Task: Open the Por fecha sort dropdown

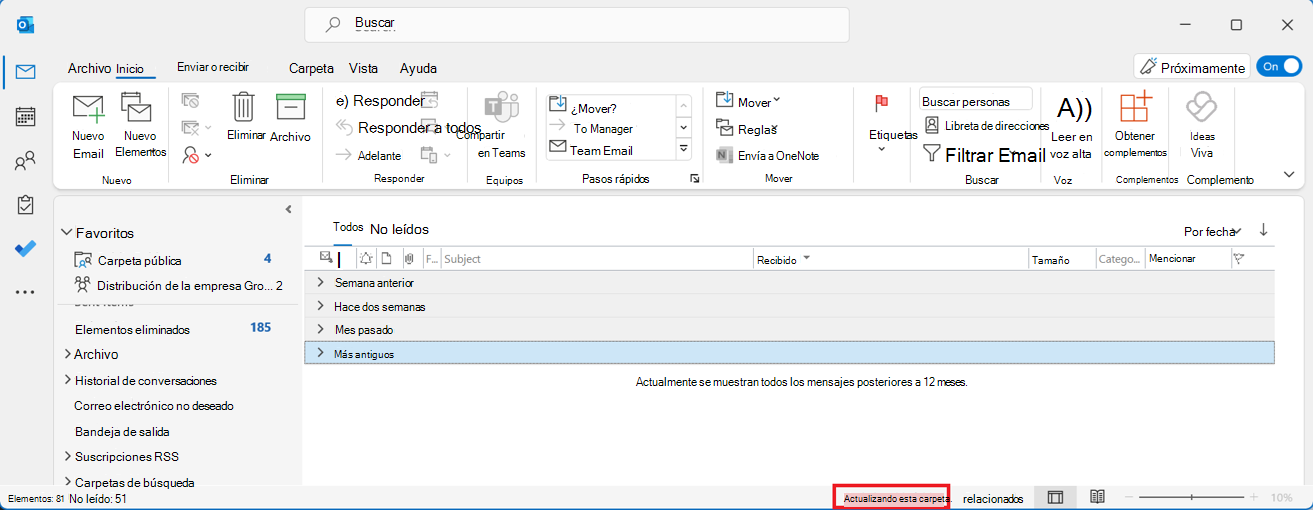Action: coord(1213,231)
